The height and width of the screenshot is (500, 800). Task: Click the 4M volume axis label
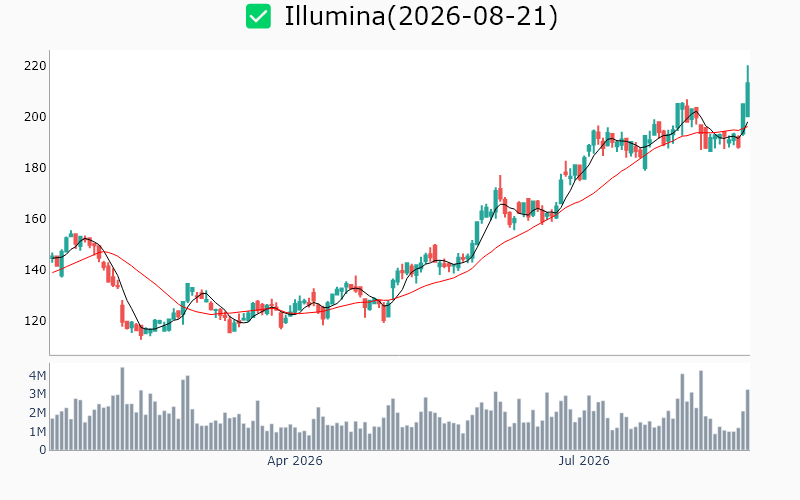point(37,376)
